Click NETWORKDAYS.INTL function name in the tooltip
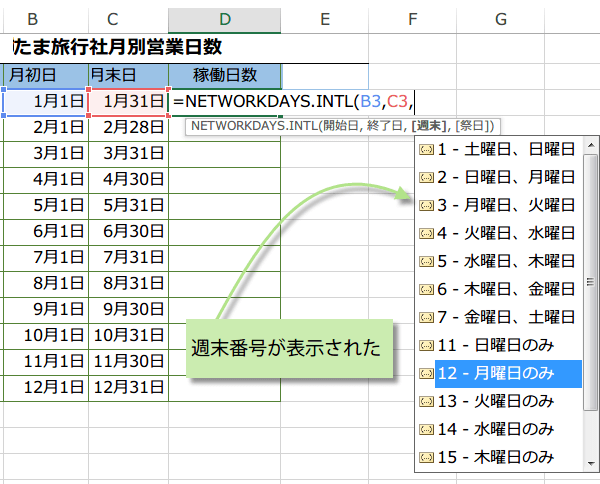 [254, 126]
